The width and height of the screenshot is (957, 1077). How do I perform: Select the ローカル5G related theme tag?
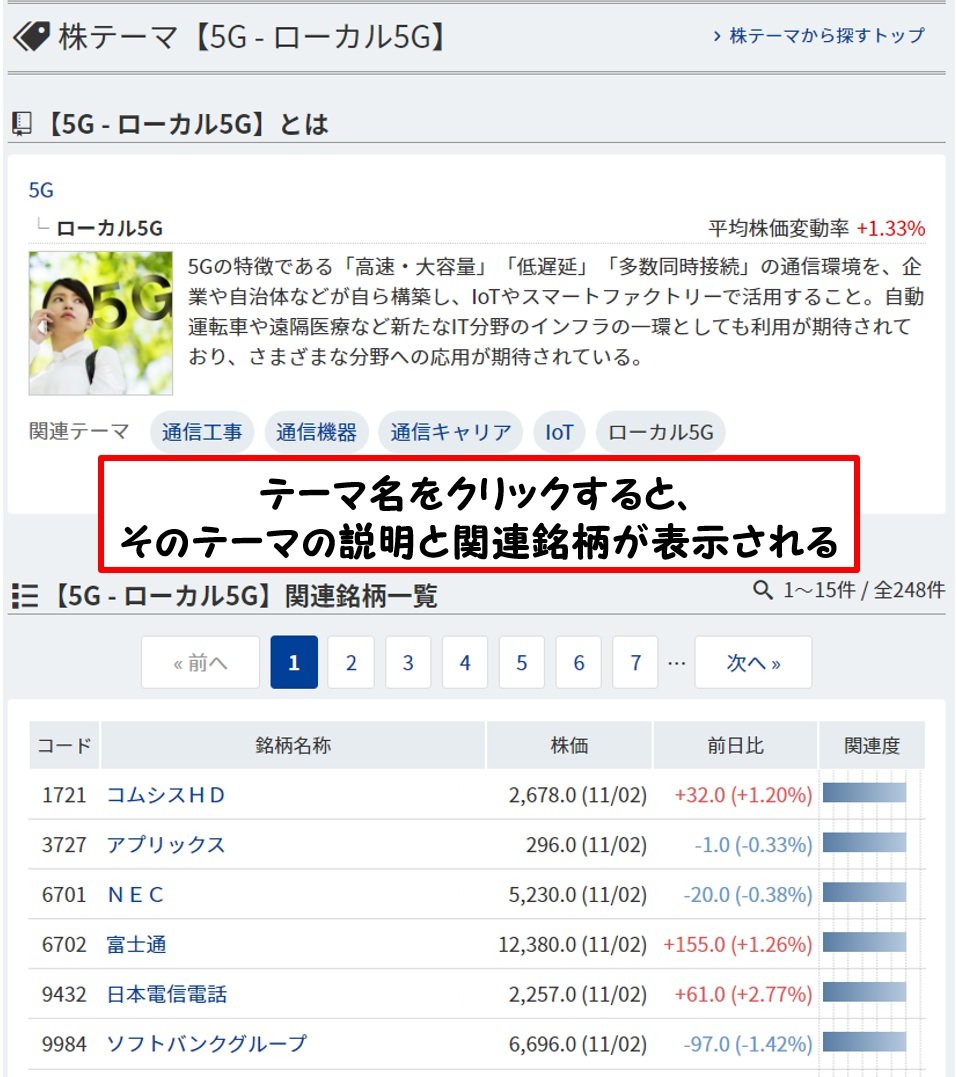tap(660, 432)
